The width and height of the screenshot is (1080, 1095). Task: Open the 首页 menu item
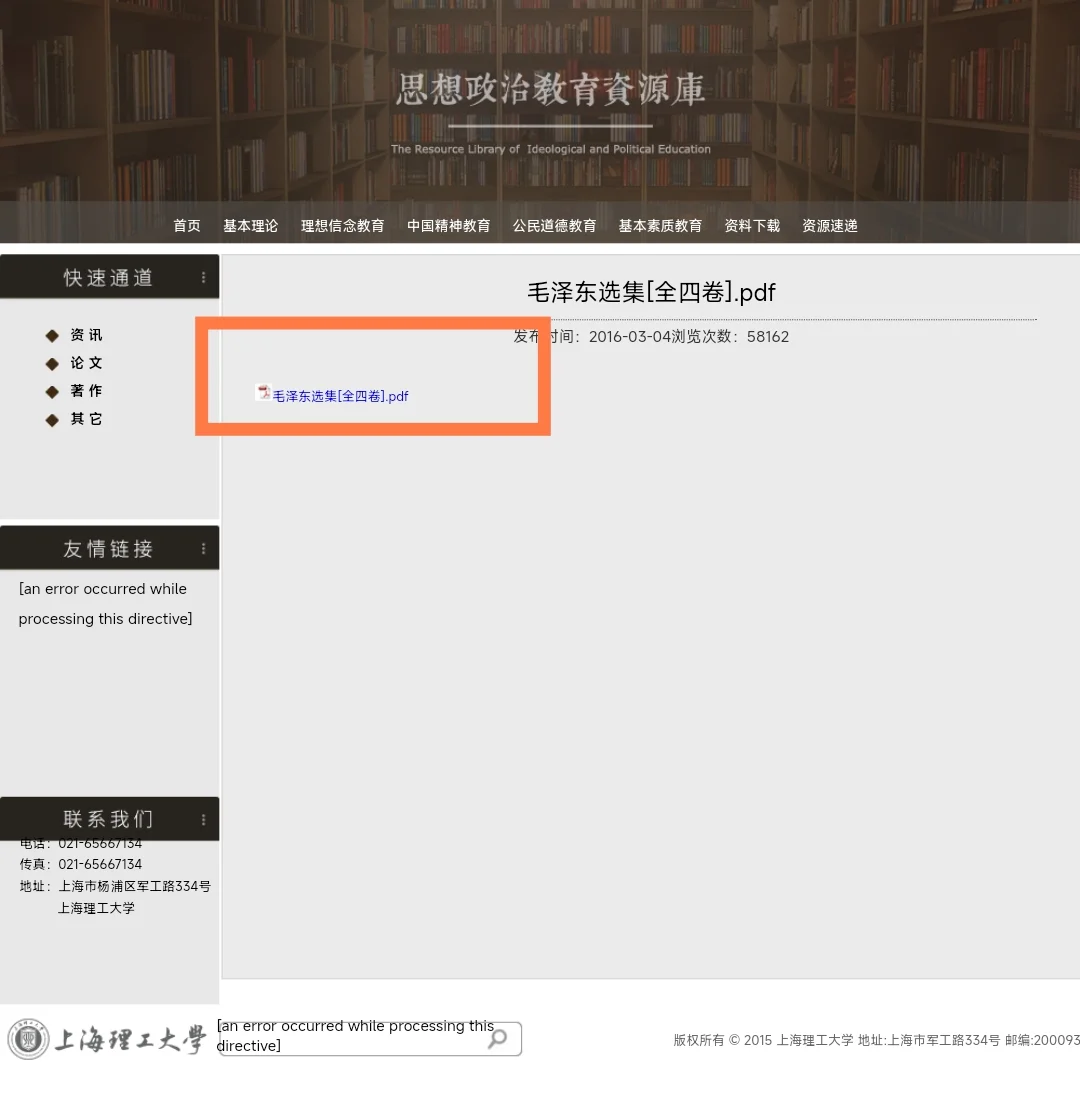186,226
